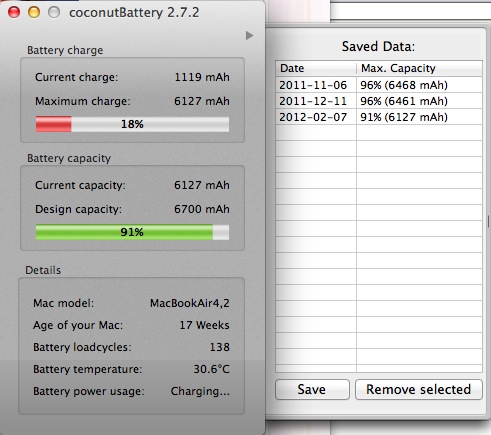Minimize the coconutBattery window
Screen dimensions: 491x435
tap(34, 12)
